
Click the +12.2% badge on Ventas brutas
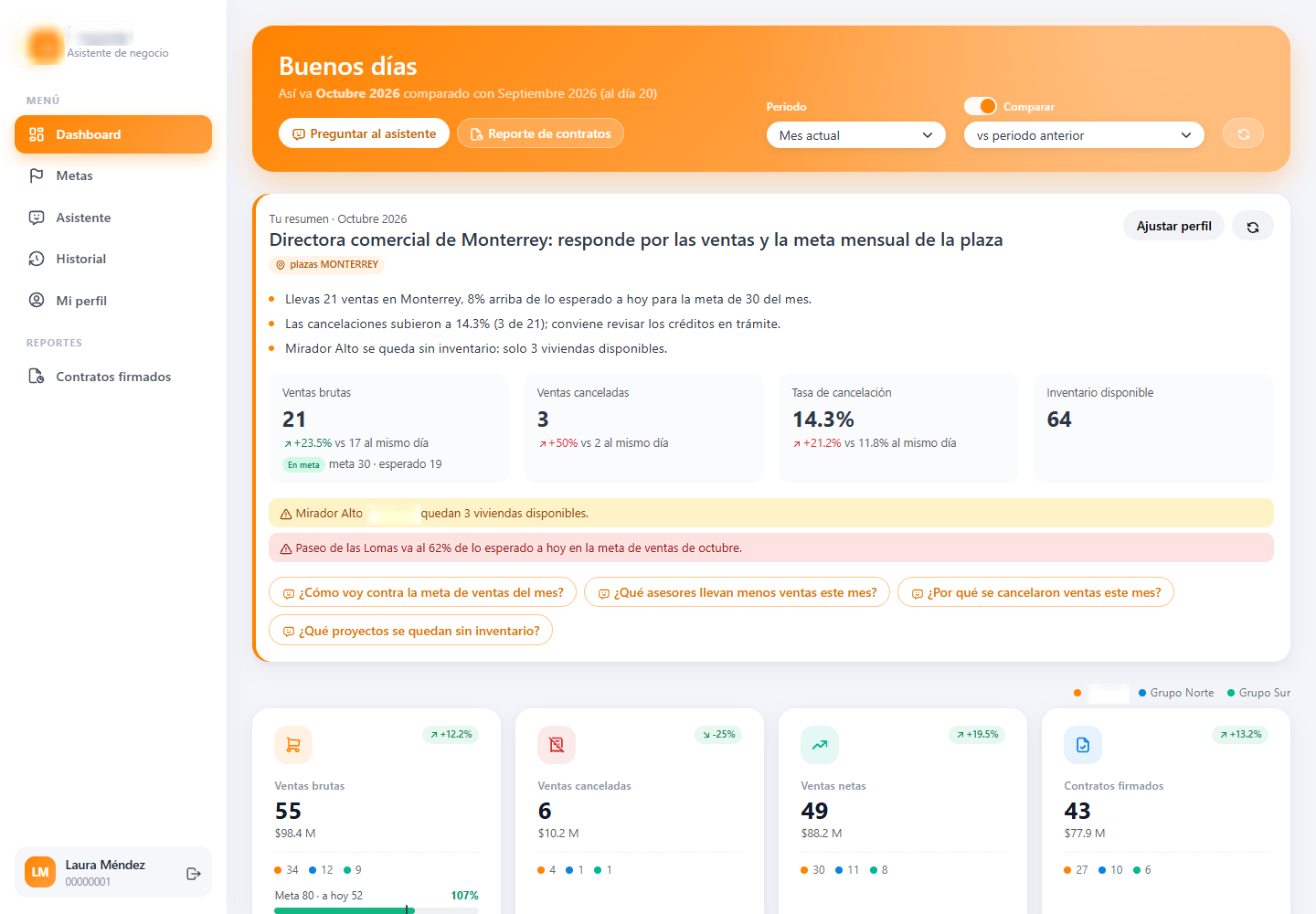pyautogui.click(x=451, y=735)
